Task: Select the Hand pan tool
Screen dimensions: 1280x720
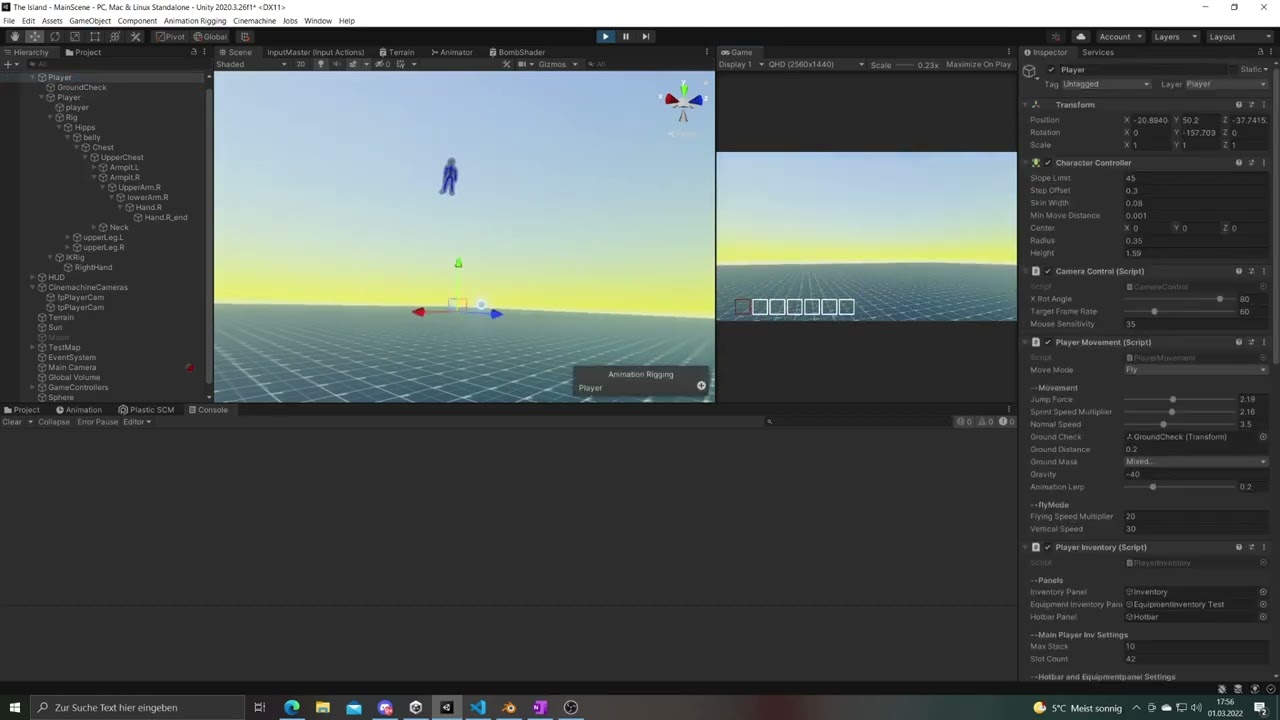Action: click(x=15, y=36)
